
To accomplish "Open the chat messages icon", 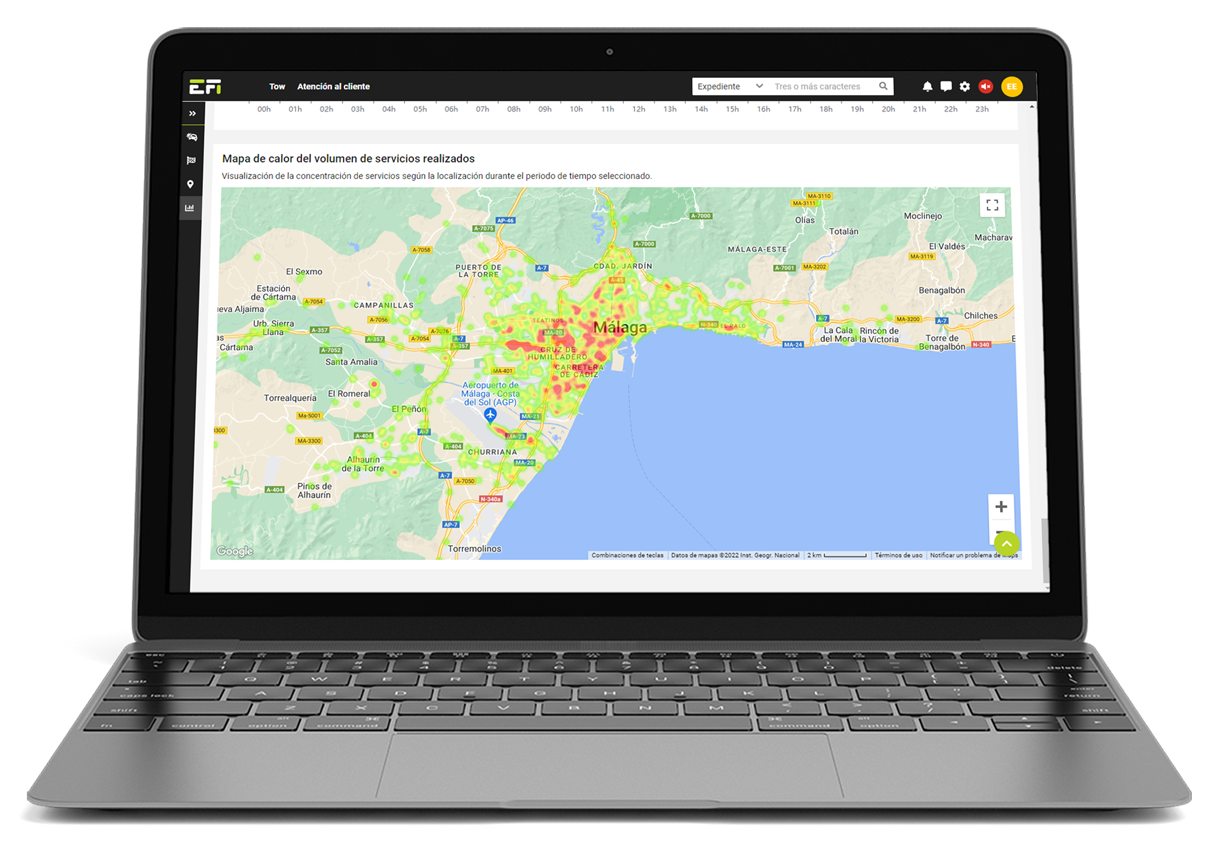I will (946, 87).
